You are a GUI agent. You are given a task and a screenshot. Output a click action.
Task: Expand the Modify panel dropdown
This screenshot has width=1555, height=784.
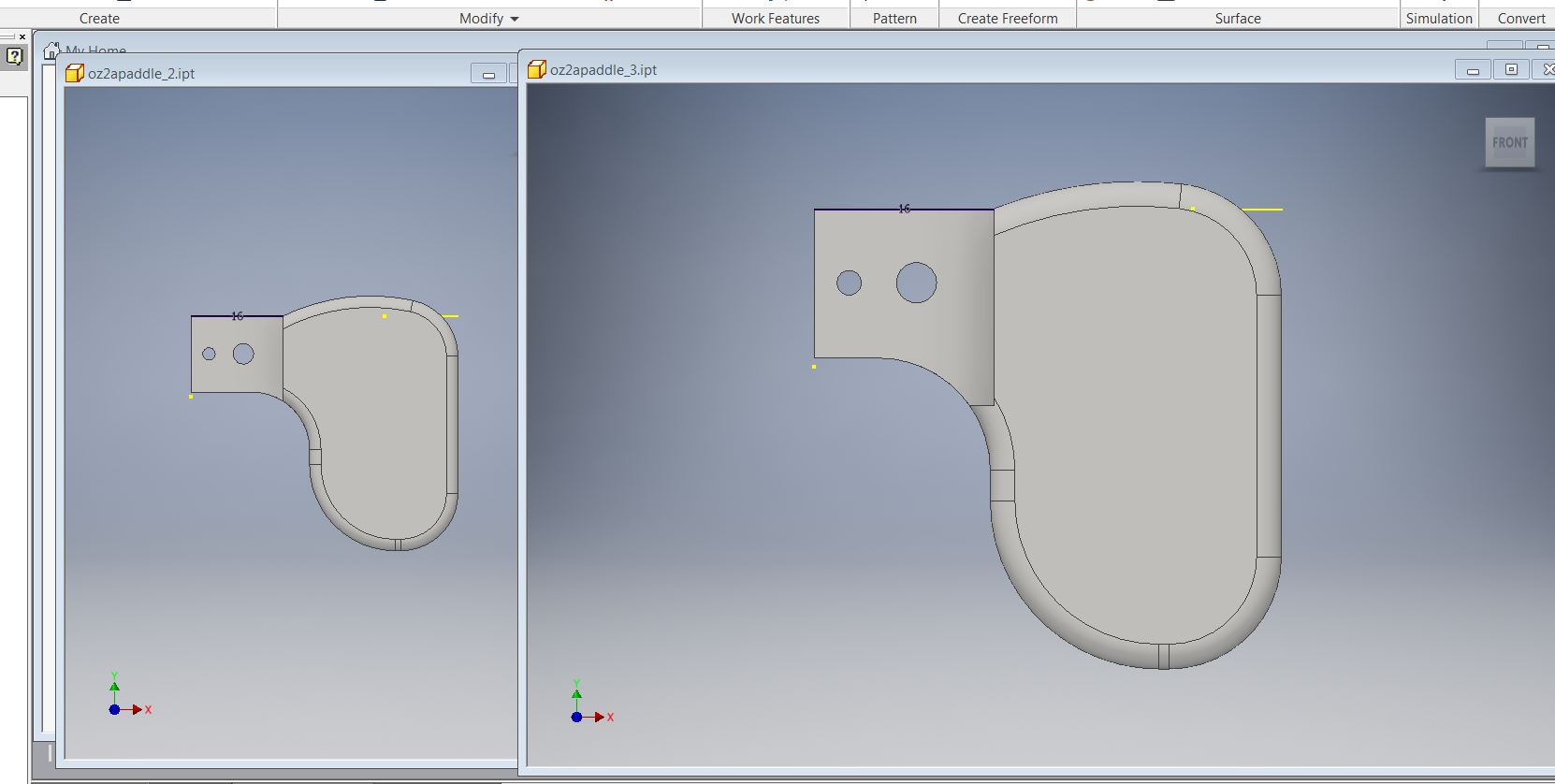point(515,19)
